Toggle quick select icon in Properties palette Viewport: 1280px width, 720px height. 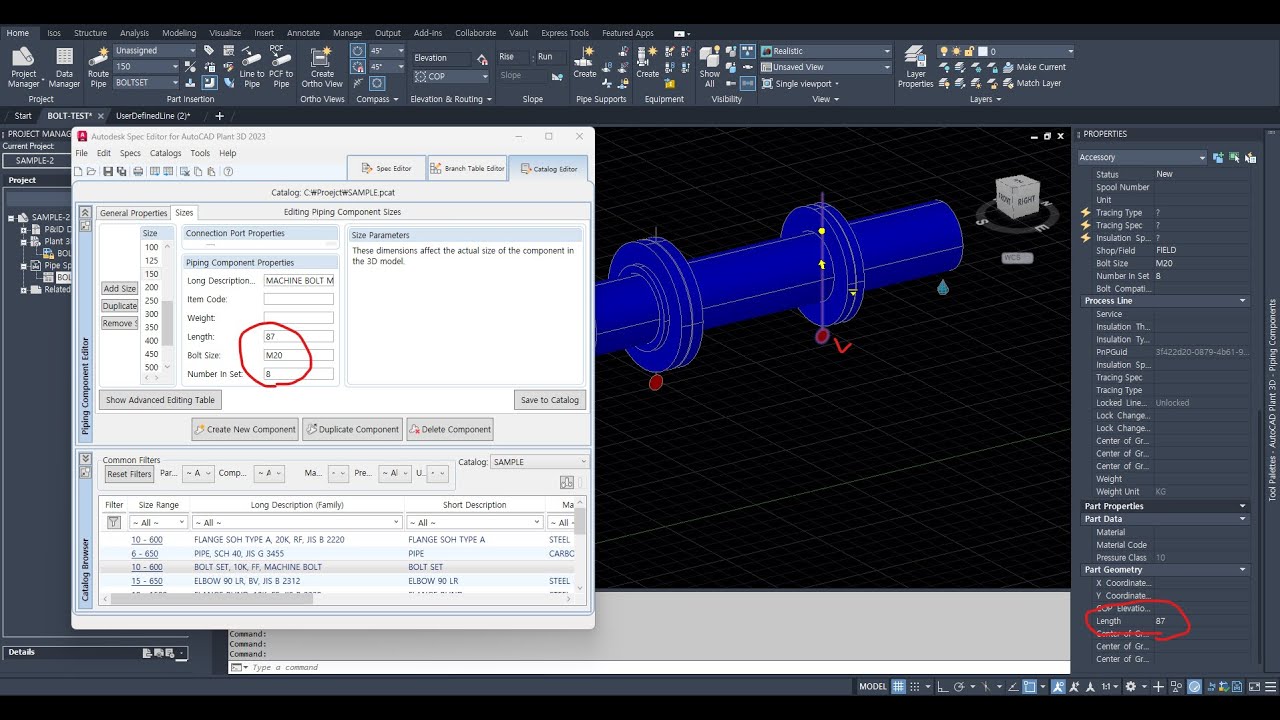click(x=1251, y=157)
